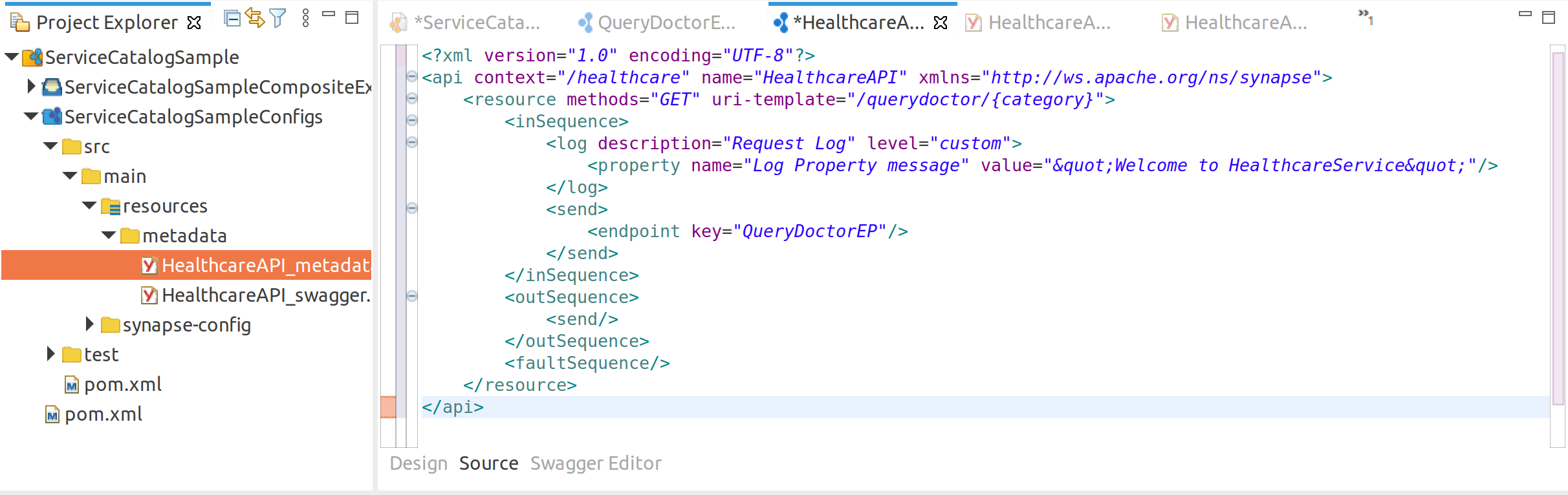This screenshot has height=495, width=1568.
Task: Place cursor on Request Log description value
Action: pos(789,143)
